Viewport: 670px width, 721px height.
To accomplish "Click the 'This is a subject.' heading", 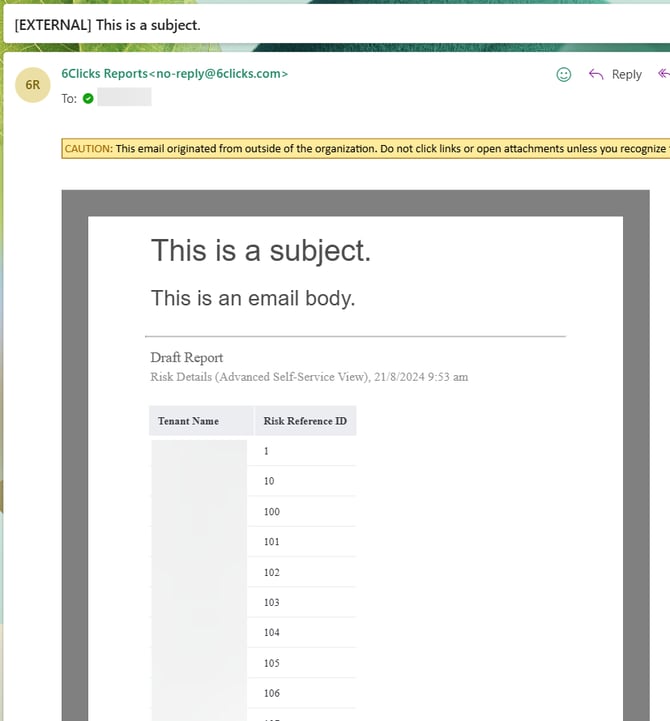I will (261, 251).
